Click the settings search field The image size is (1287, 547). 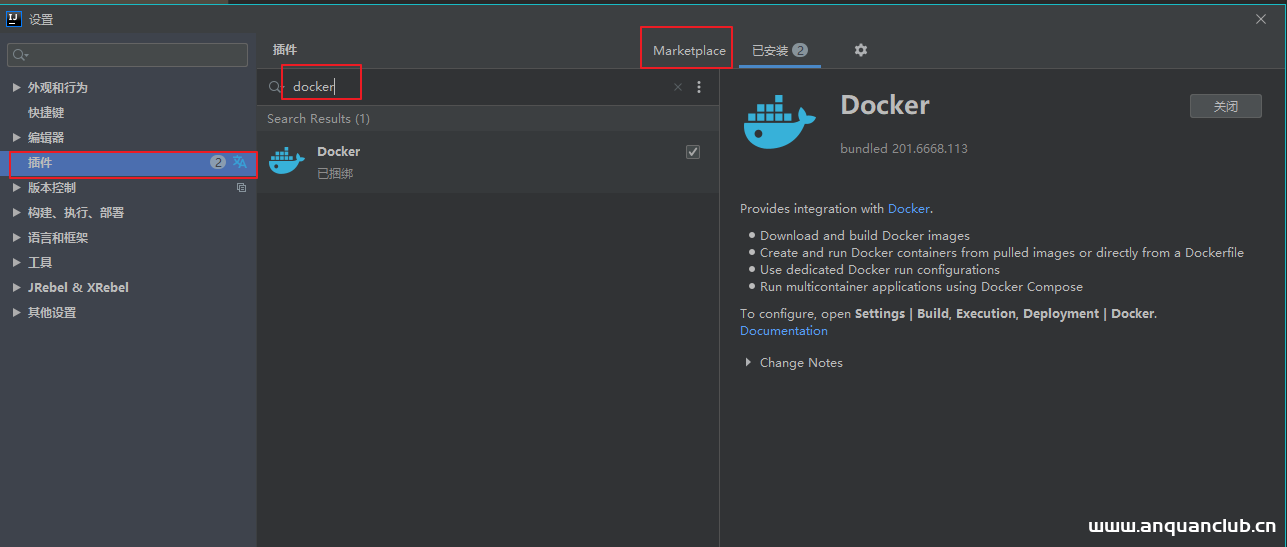tap(127, 55)
